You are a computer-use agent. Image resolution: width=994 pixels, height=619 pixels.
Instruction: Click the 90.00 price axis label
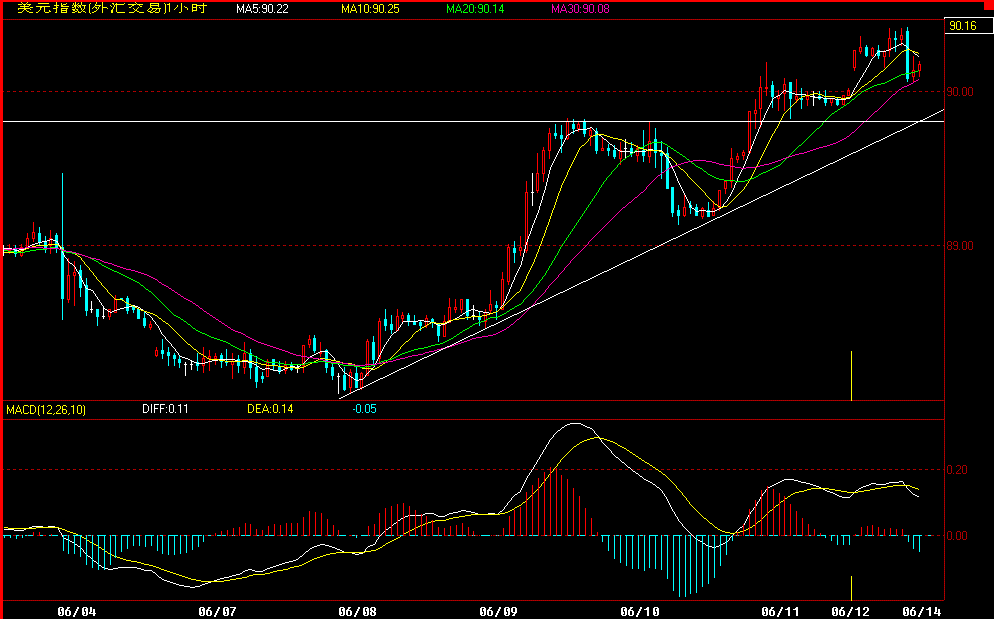[x=961, y=92]
